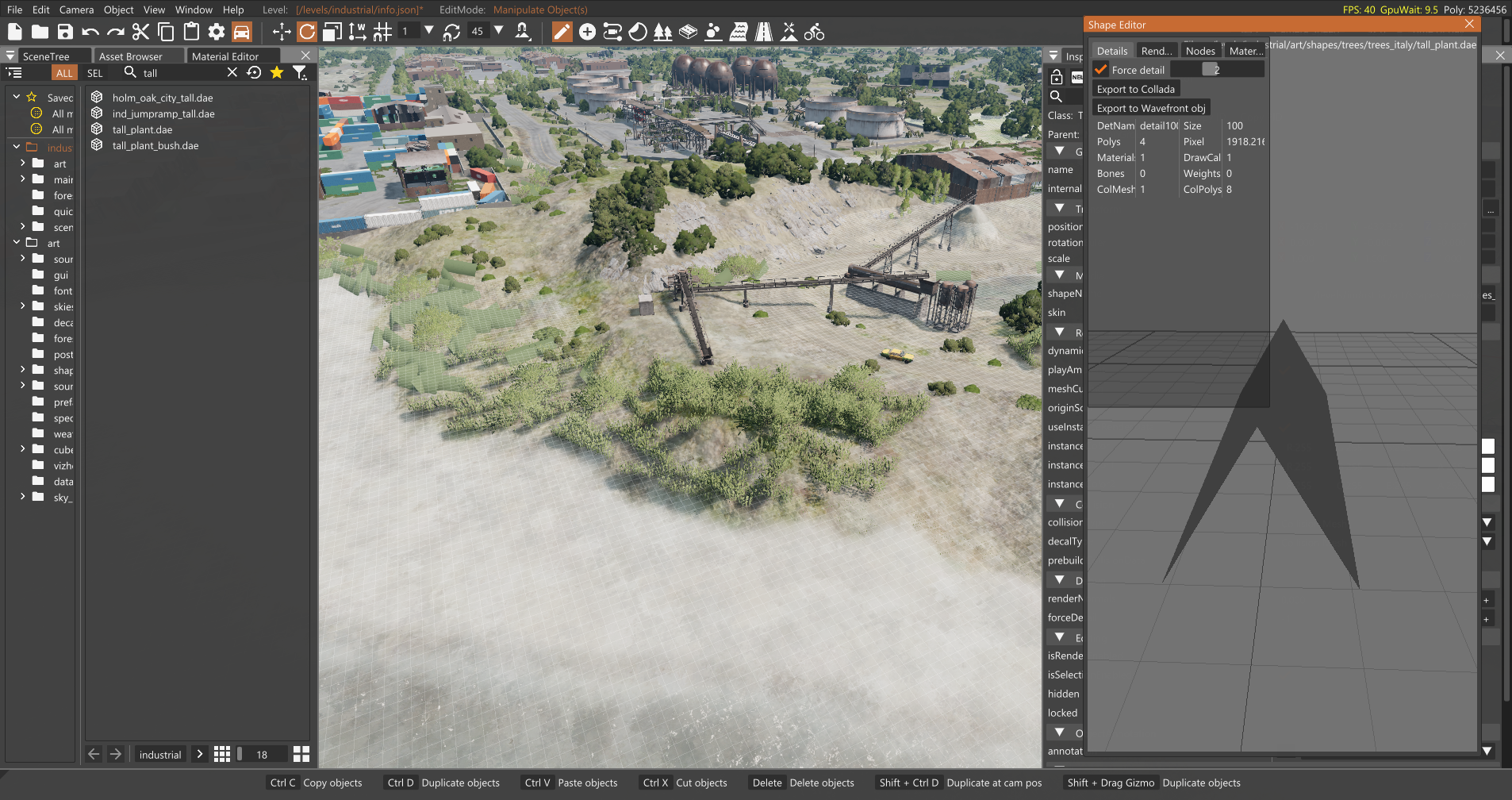1512x800 pixels.
Task: Click Export to Collada button
Action: 1135,89
